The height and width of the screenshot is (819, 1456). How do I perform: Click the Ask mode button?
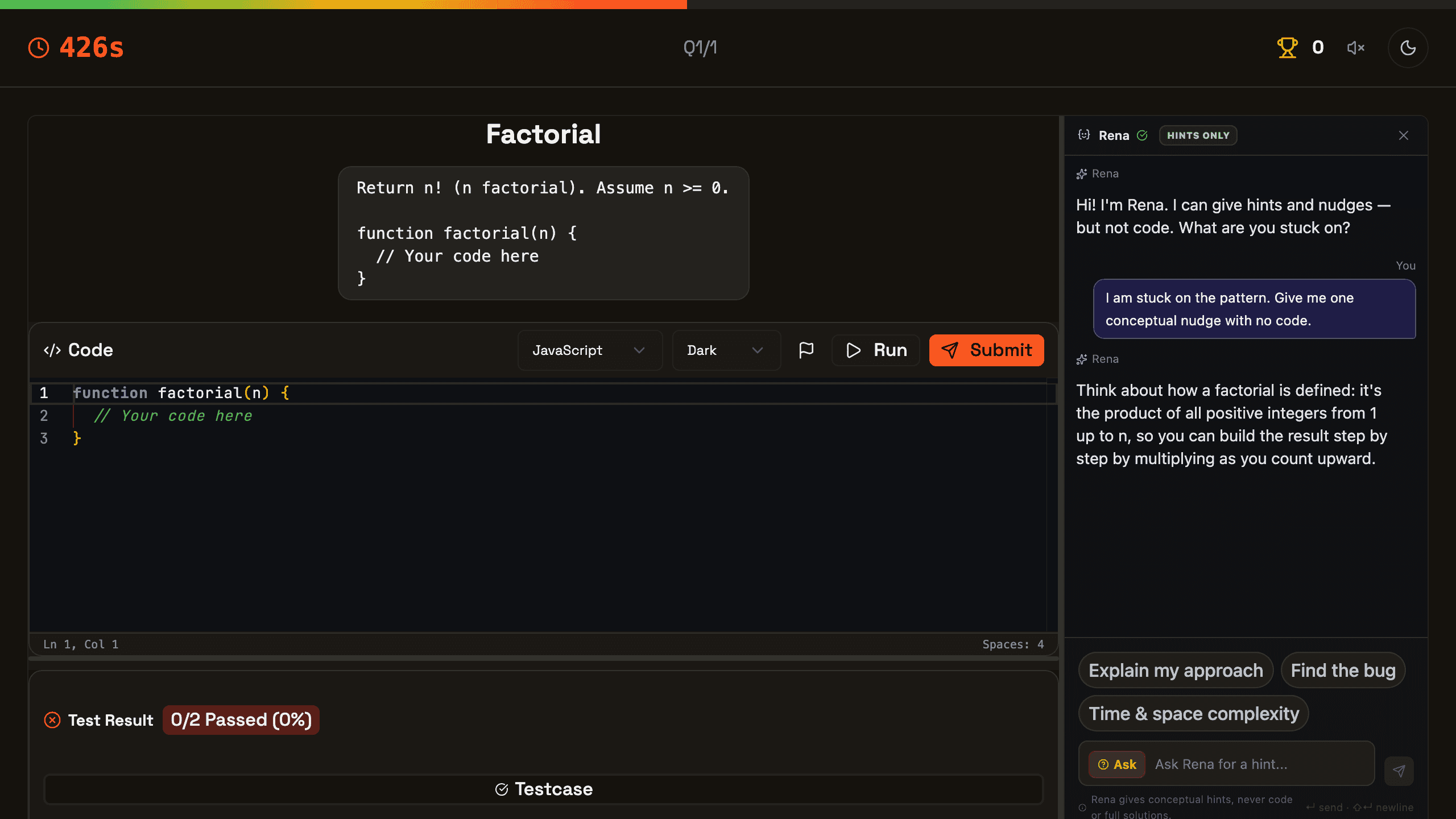tap(1116, 765)
